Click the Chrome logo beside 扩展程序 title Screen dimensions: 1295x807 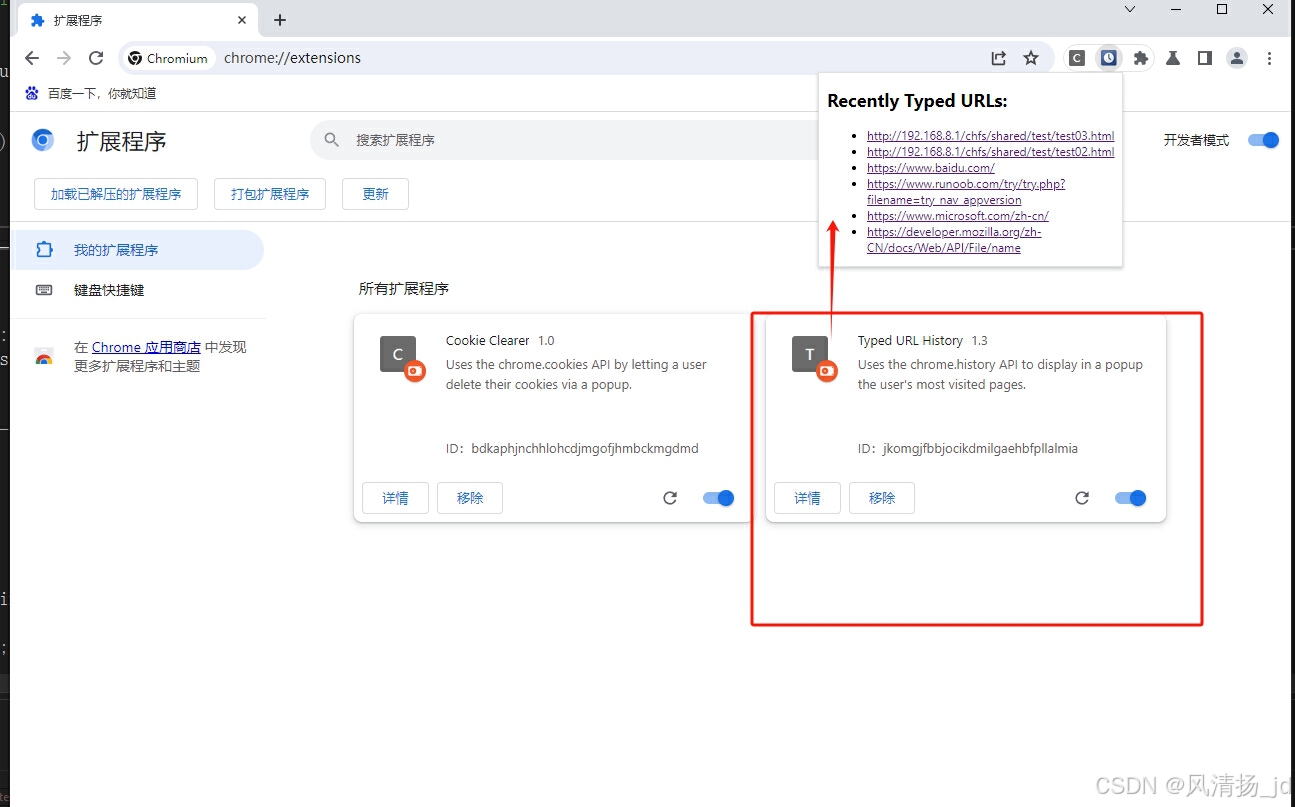pos(43,140)
